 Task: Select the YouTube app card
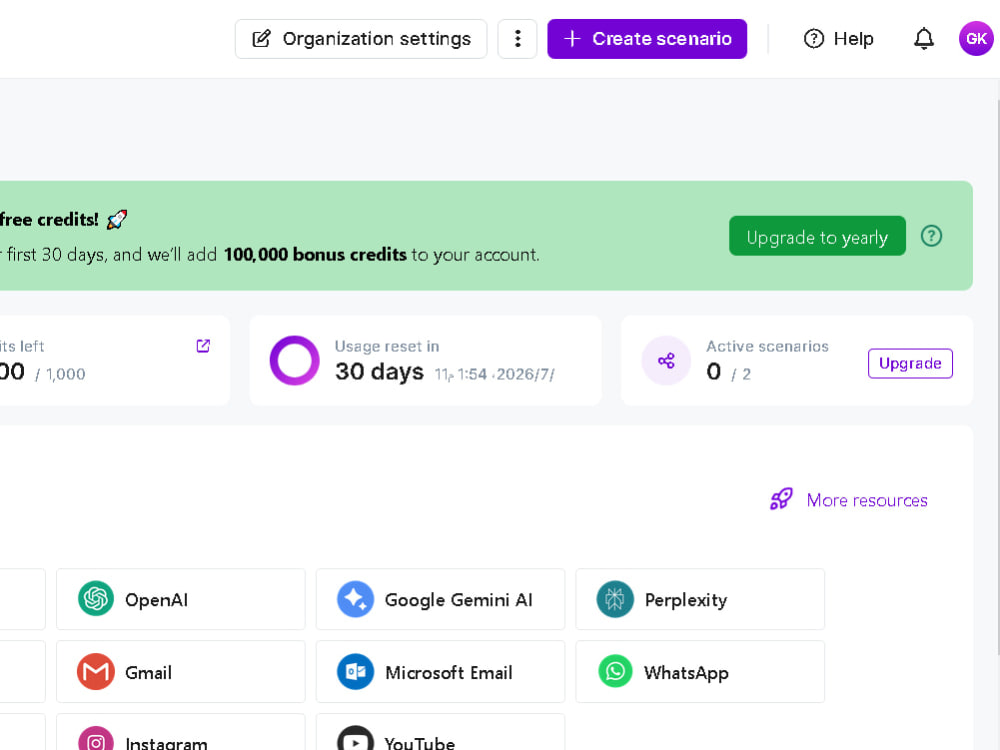[440, 732]
